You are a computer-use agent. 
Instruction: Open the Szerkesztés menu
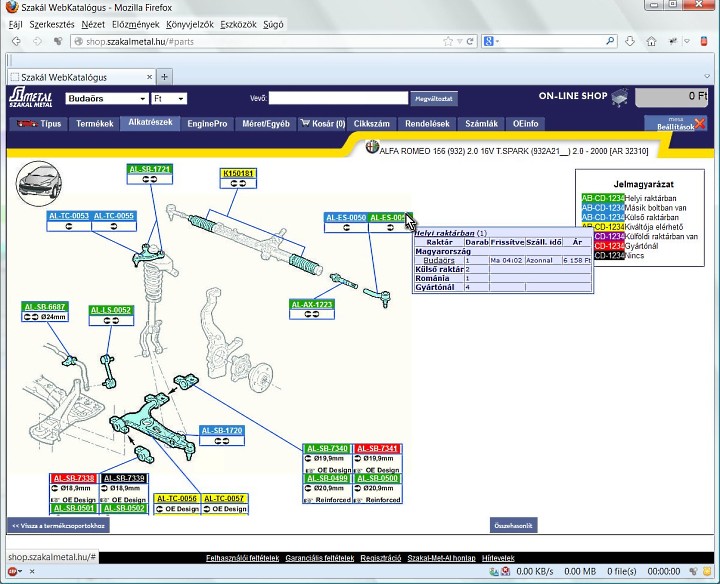tap(52, 24)
